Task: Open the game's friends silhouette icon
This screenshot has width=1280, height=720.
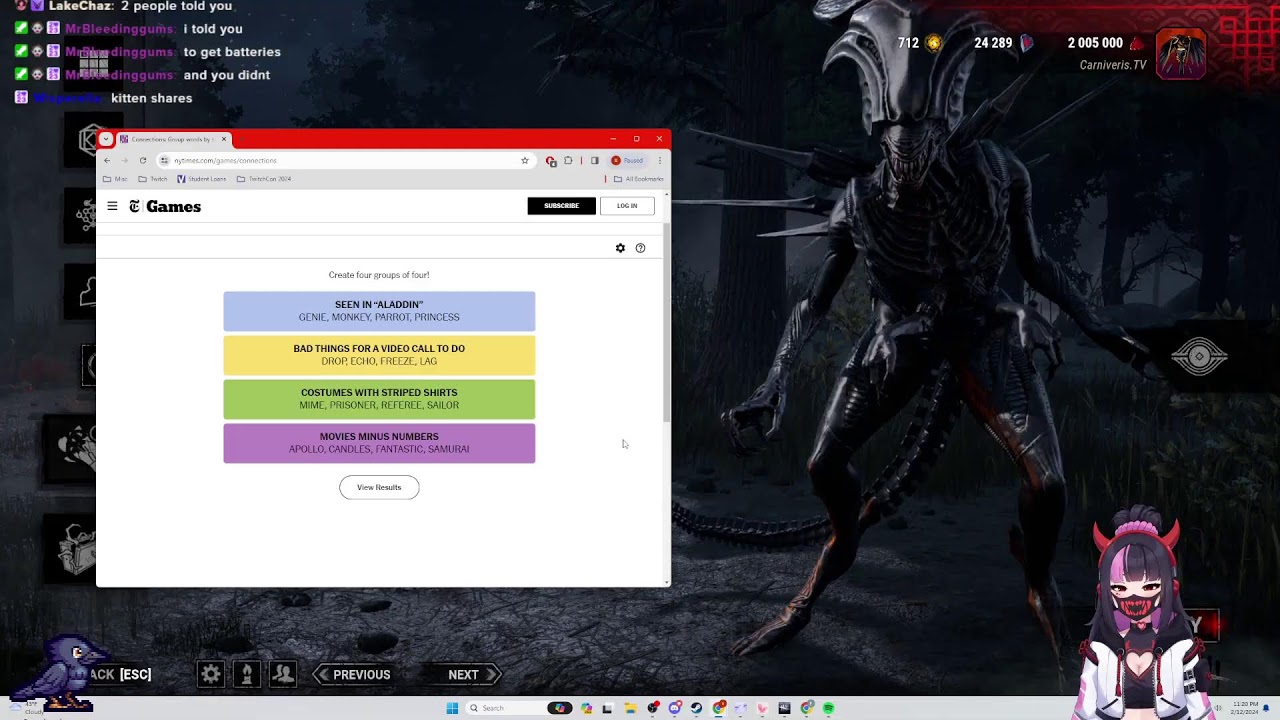Action: [283, 674]
